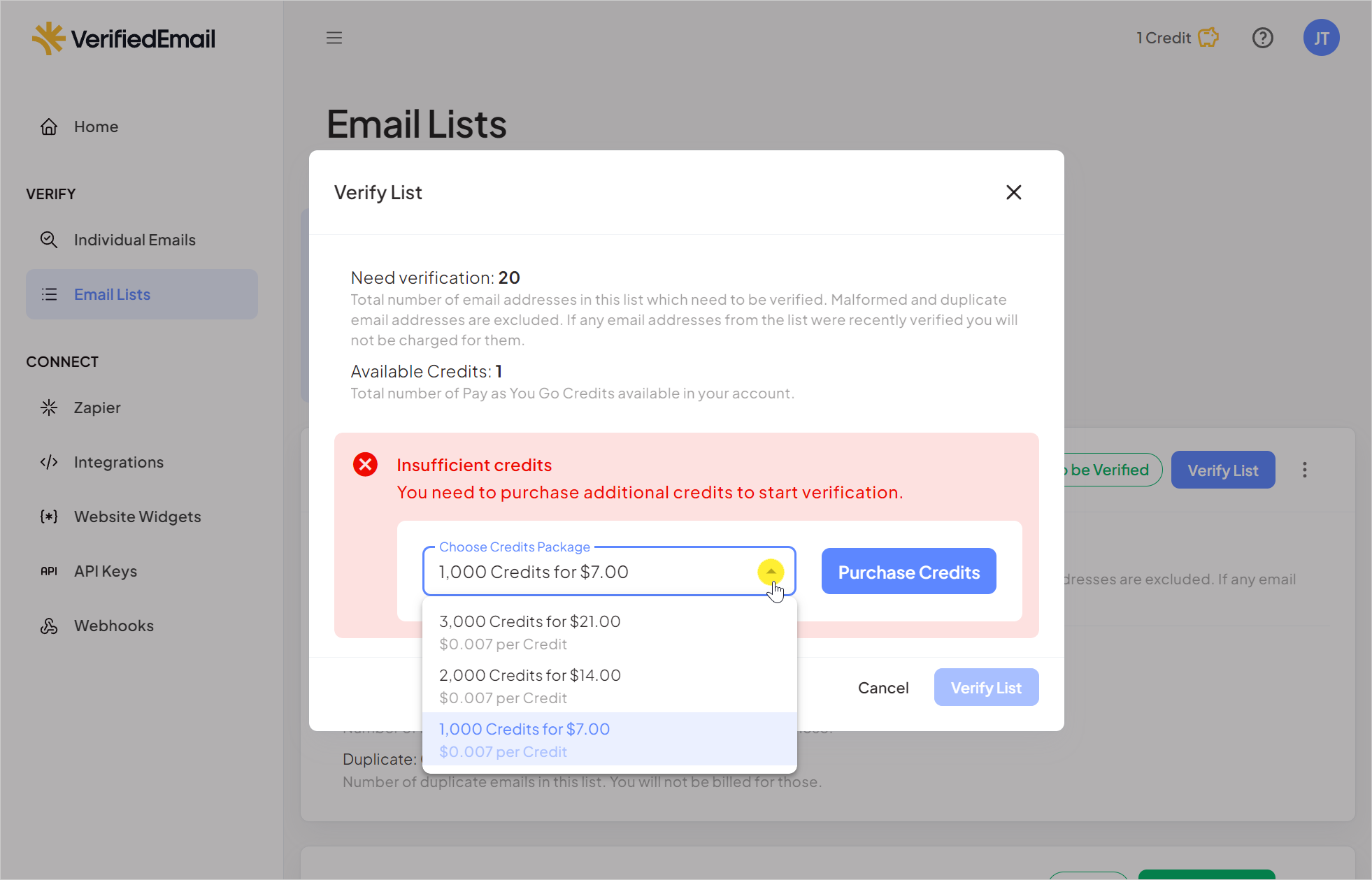
Task: Click the help question mark icon
Action: [1263, 37]
